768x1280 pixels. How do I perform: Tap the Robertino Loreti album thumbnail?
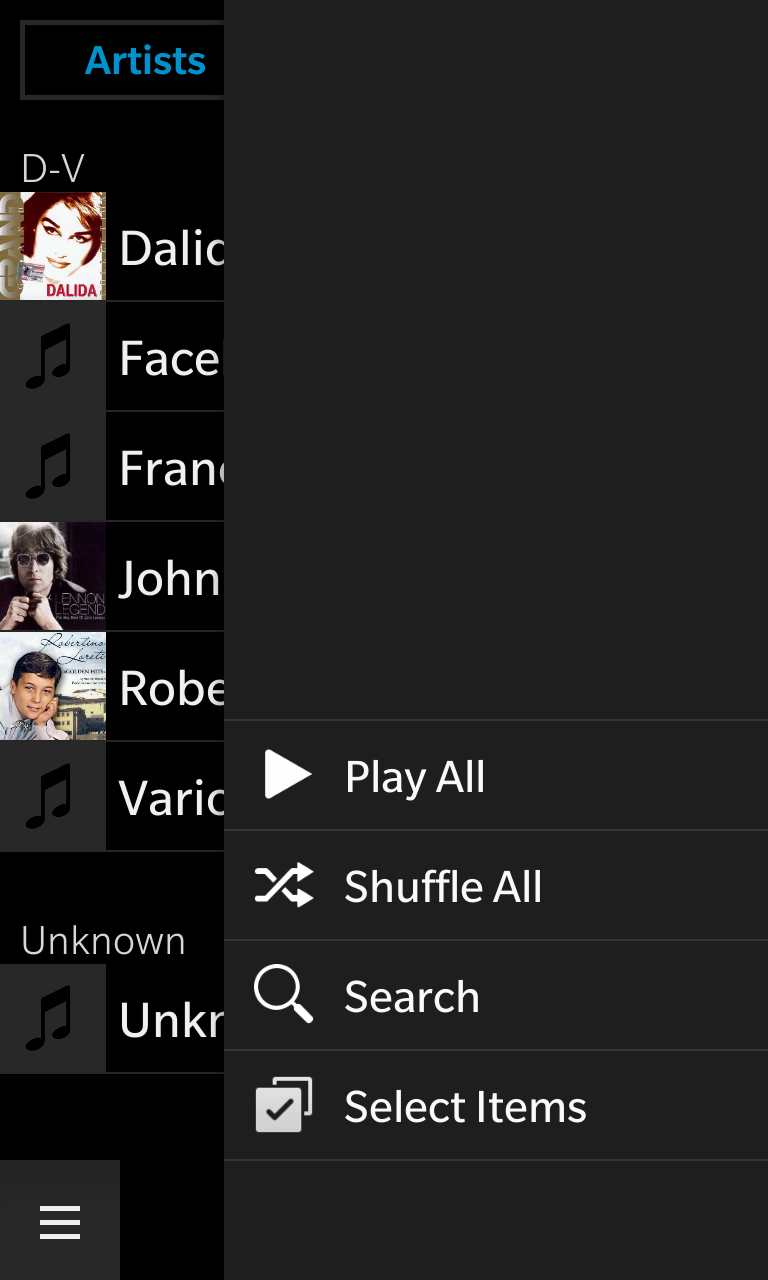[52, 687]
